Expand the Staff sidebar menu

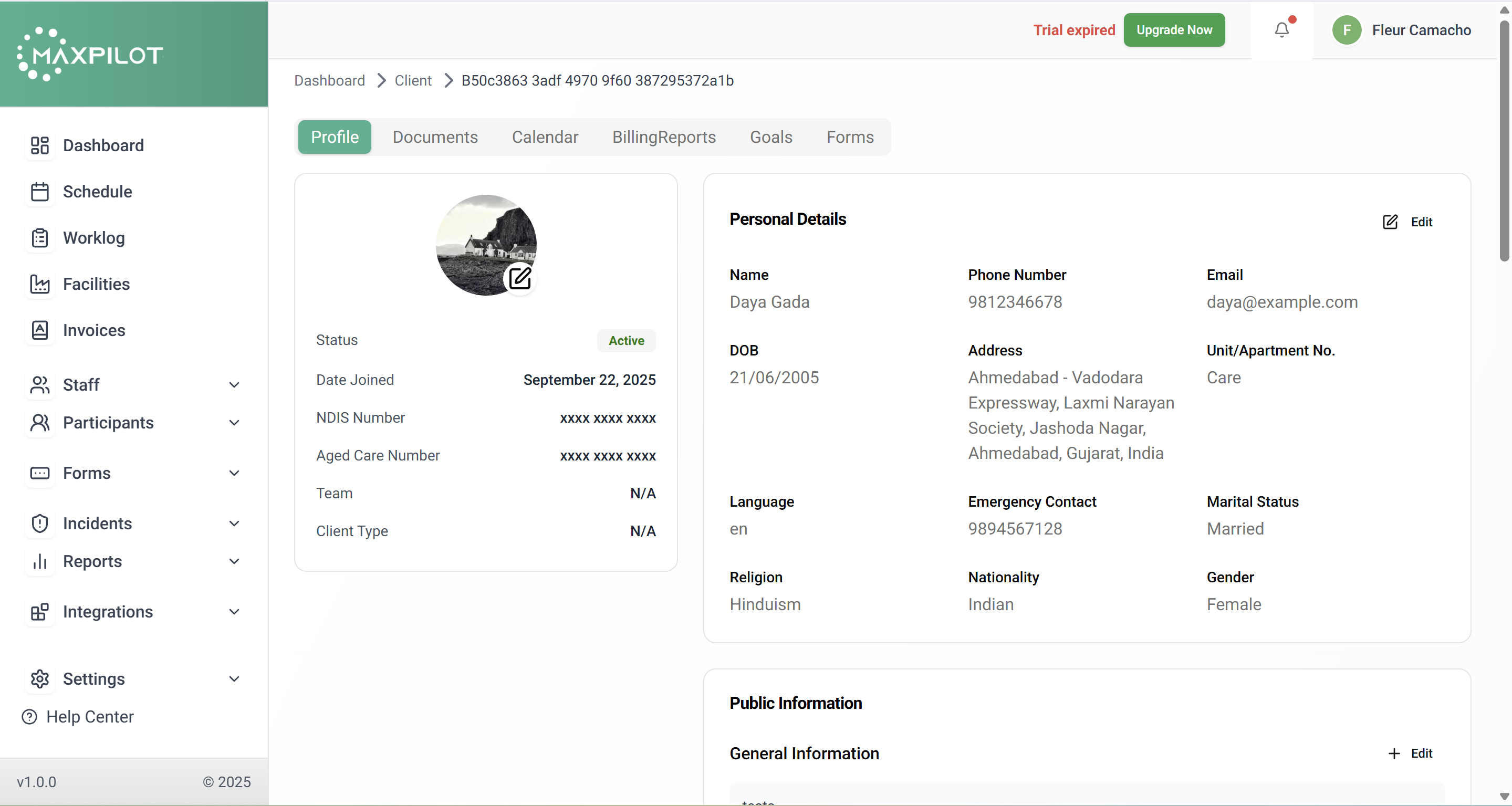point(234,385)
